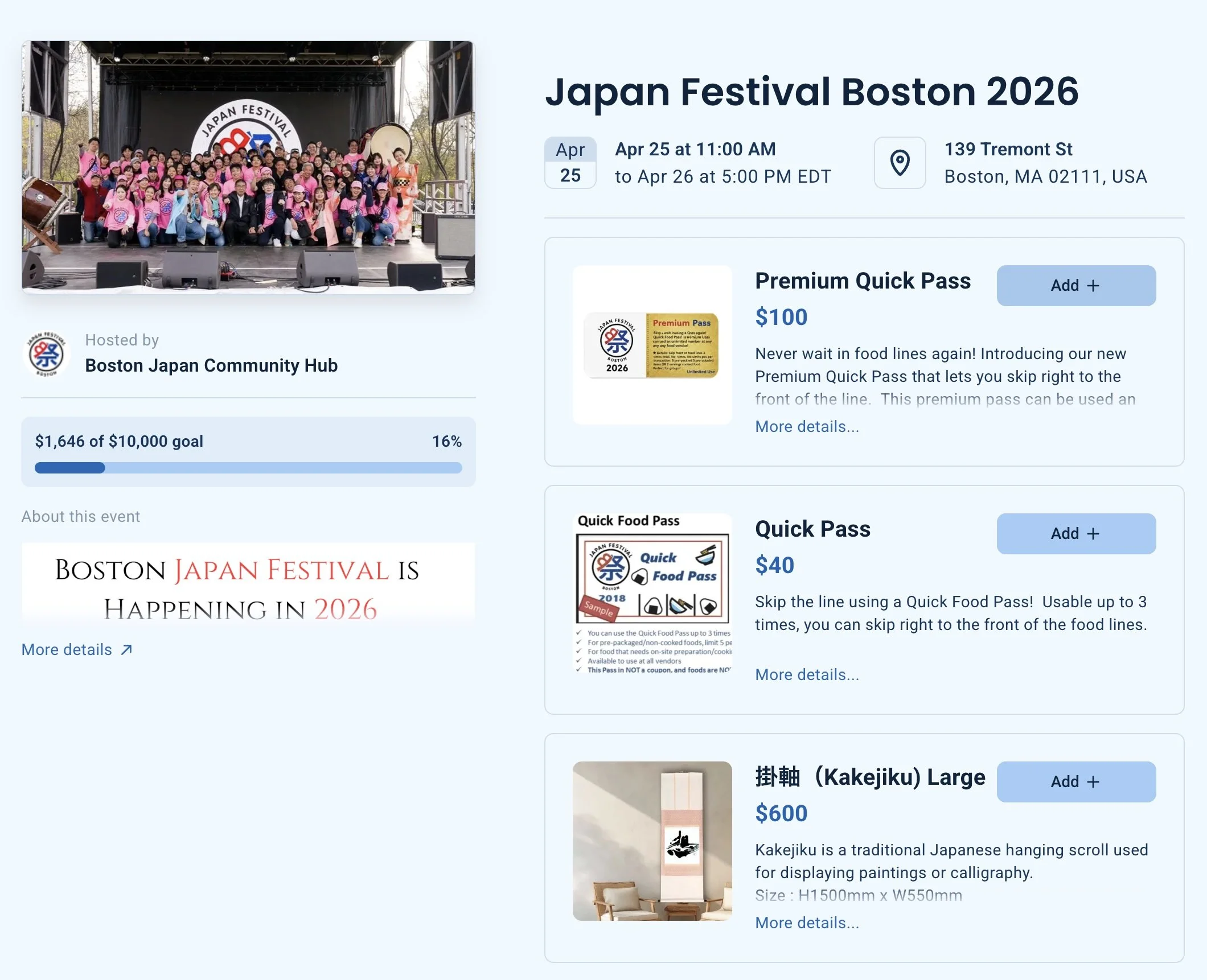Click the map location pin icon
This screenshot has width=1207, height=980.
click(900, 163)
